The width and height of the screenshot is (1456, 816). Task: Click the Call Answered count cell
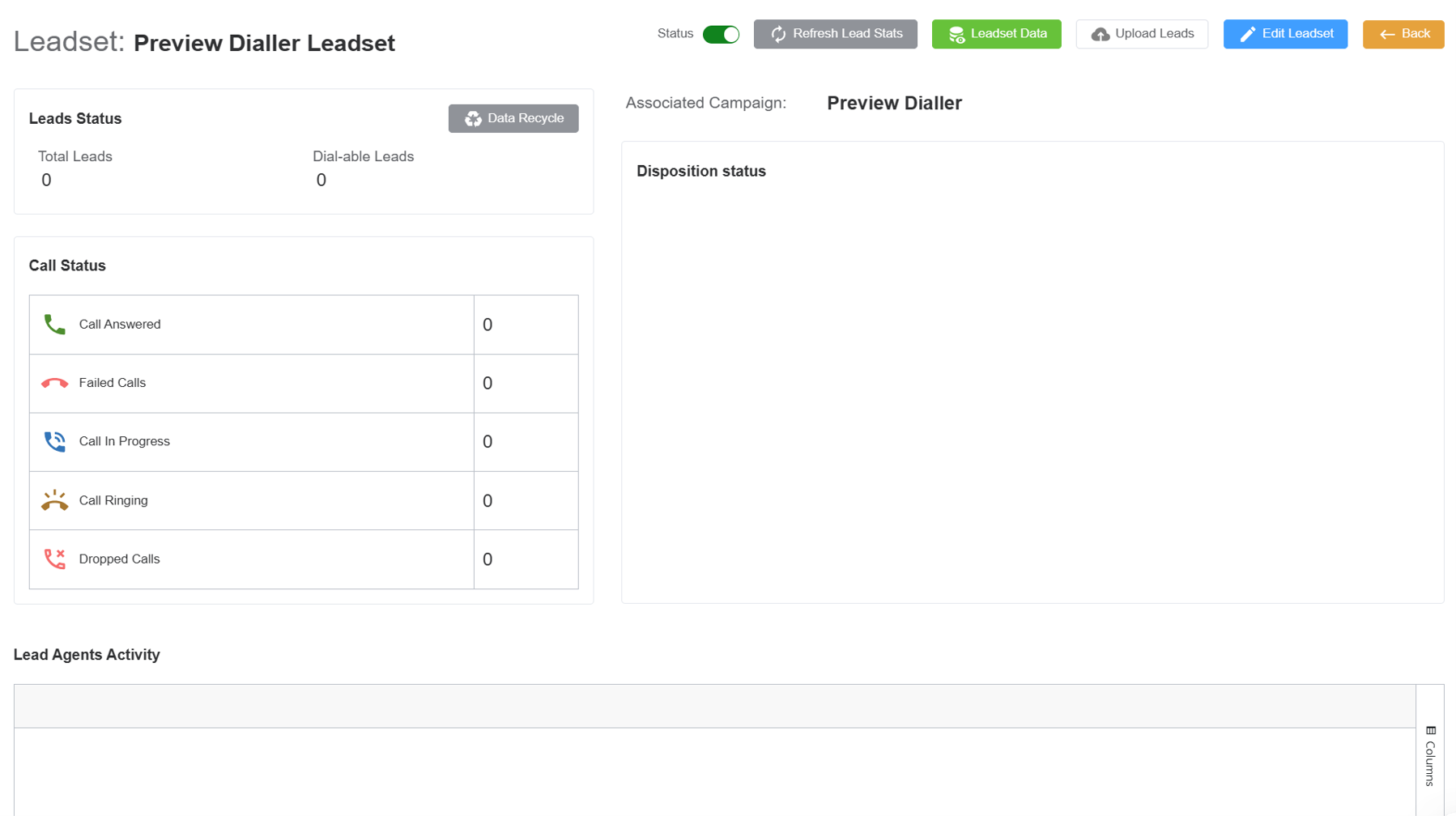pyautogui.click(x=526, y=325)
